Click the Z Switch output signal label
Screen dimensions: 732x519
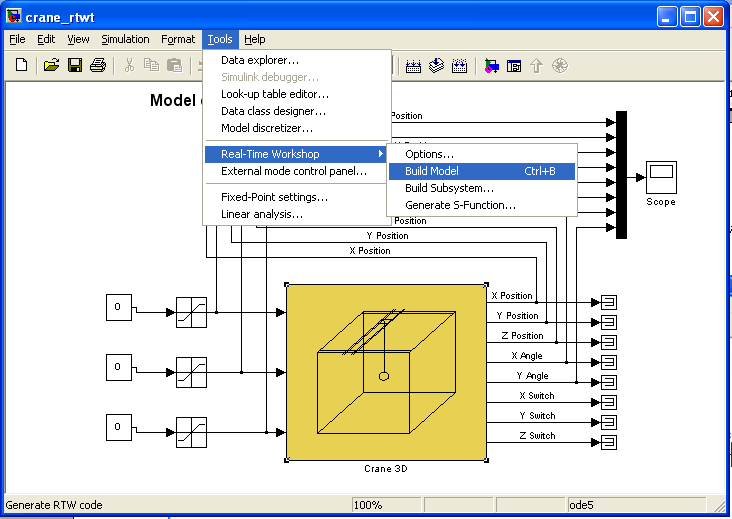[x=537, y=435]
